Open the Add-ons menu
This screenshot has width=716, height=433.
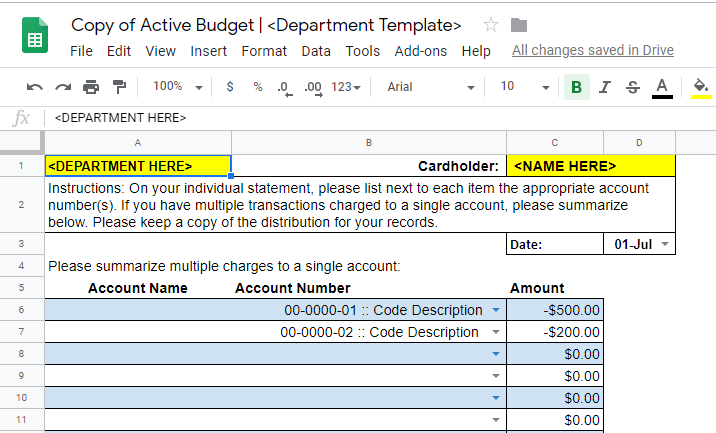click(421, 51)
